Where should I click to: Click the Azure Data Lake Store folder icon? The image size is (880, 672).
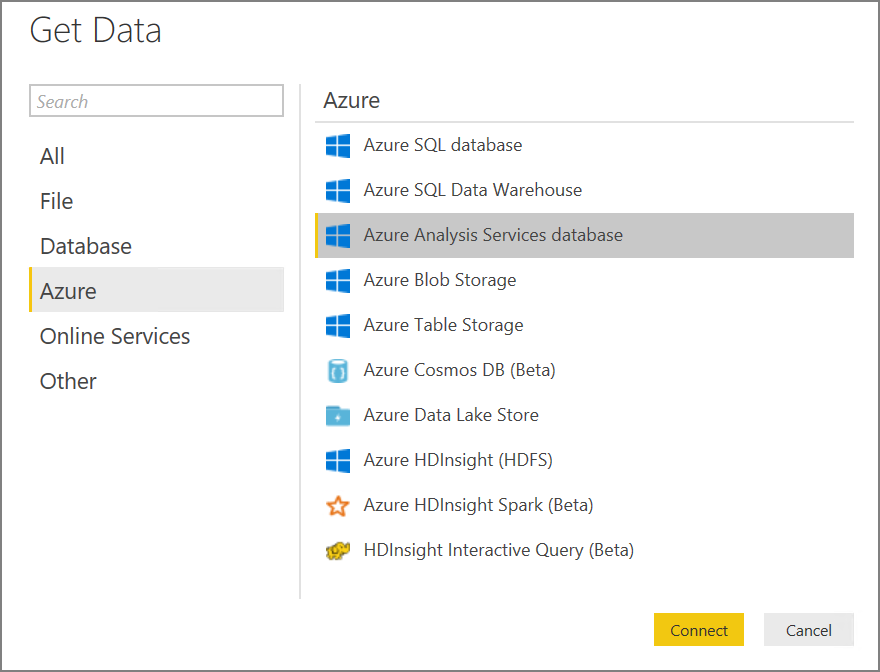[x=338, y=416]
